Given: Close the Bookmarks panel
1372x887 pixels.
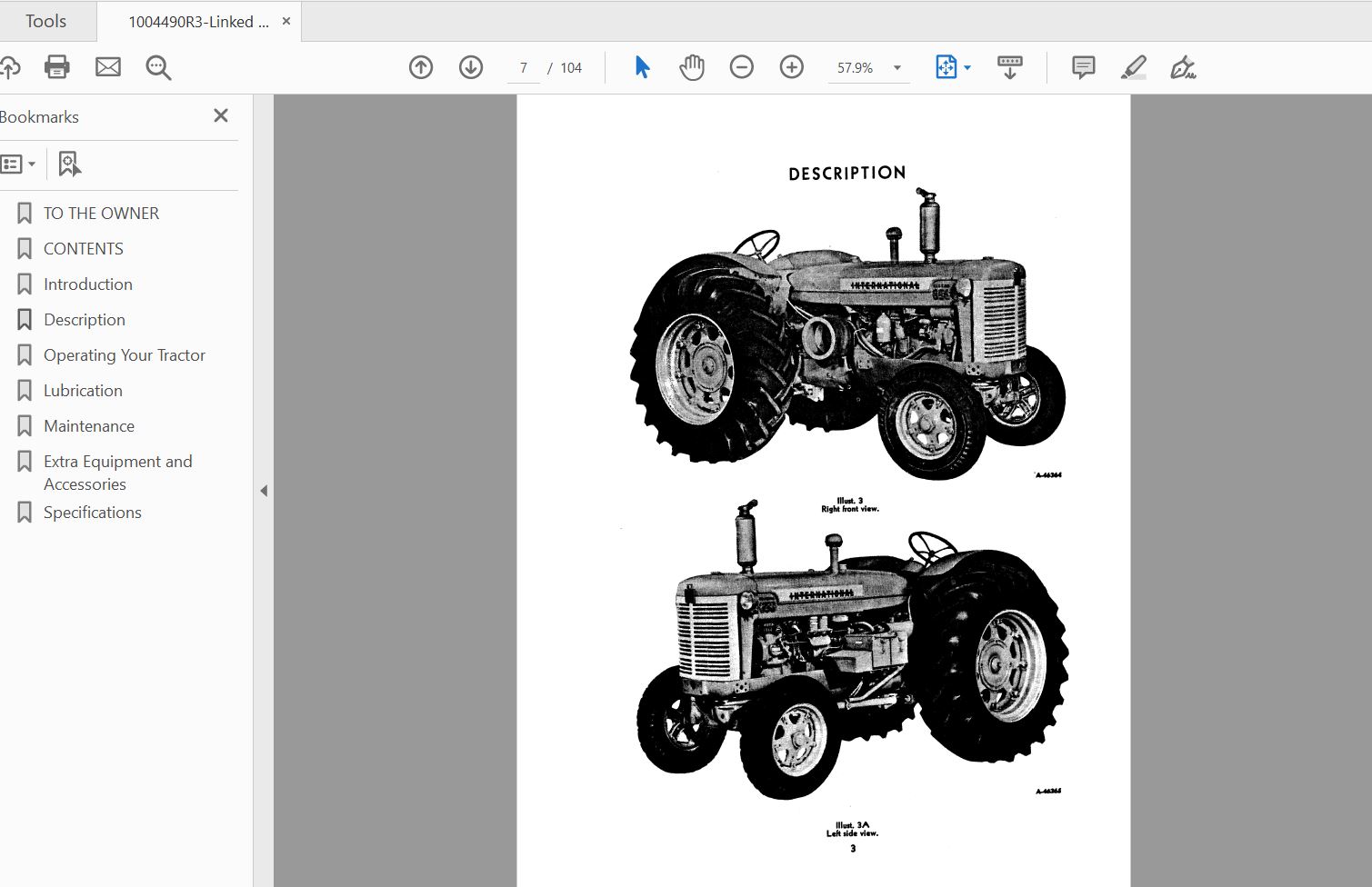Looking at the screenshot, I should pos(221,115).
